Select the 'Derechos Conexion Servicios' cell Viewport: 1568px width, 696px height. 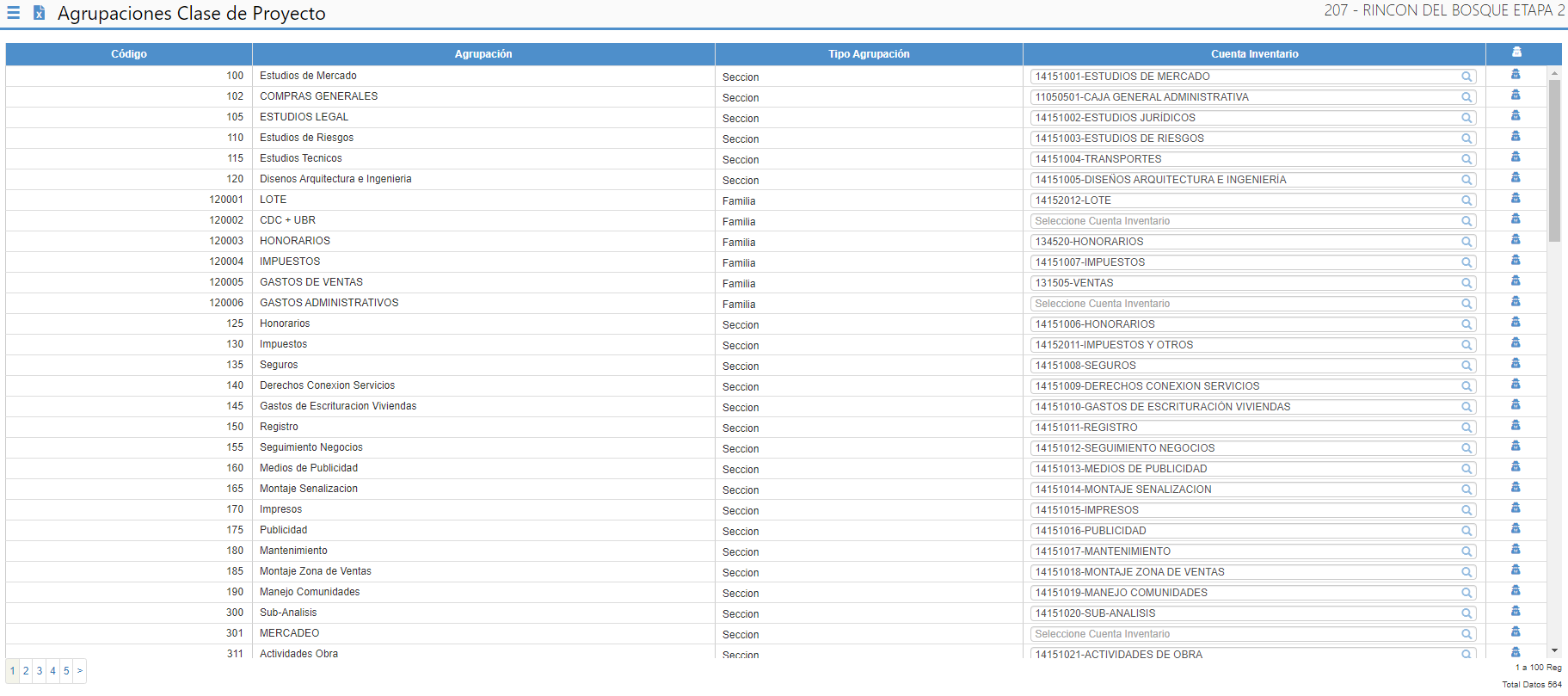[483, 385]
